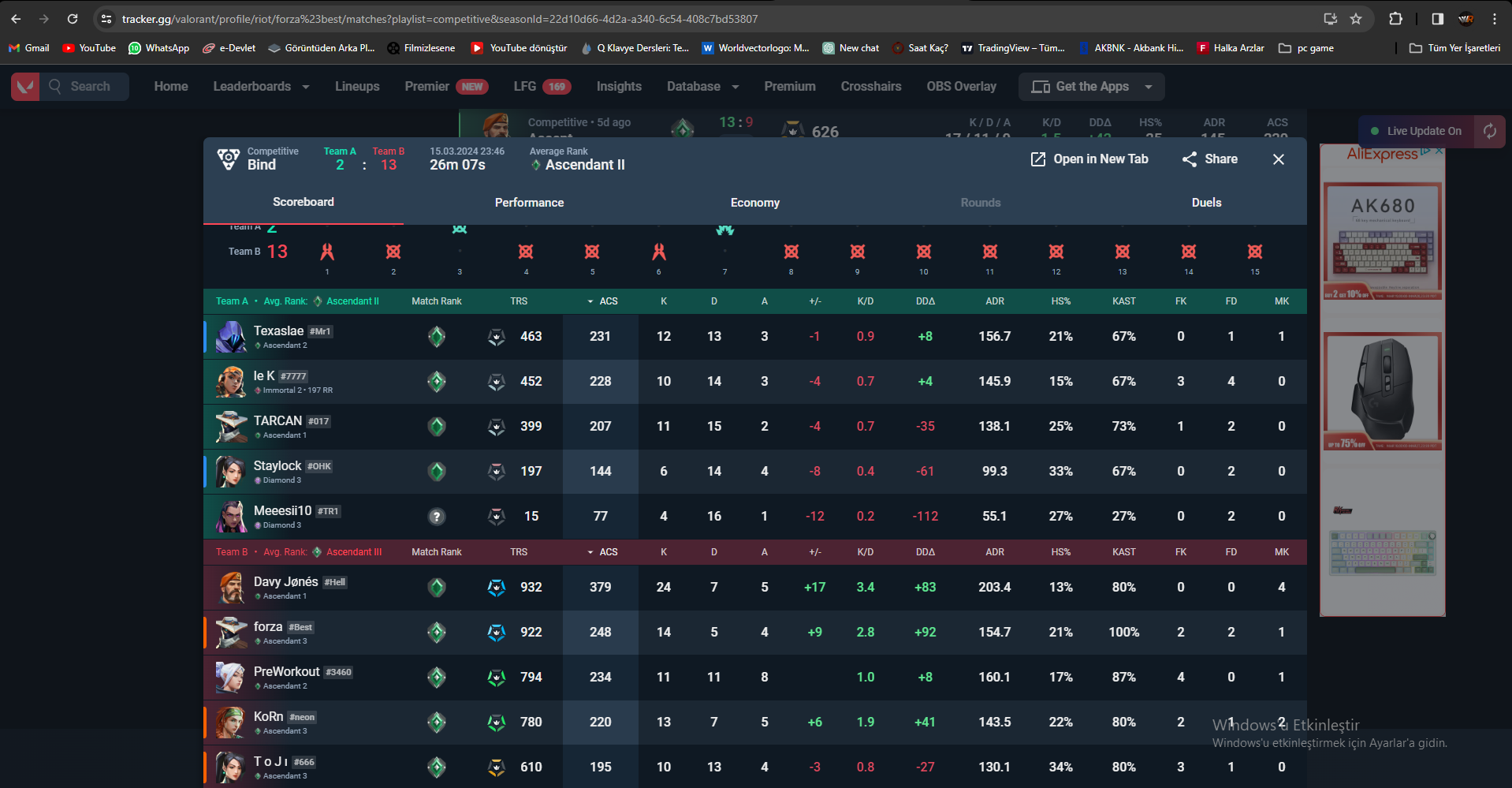Open browser extensions puzzle icon

tap(1395, 19)
